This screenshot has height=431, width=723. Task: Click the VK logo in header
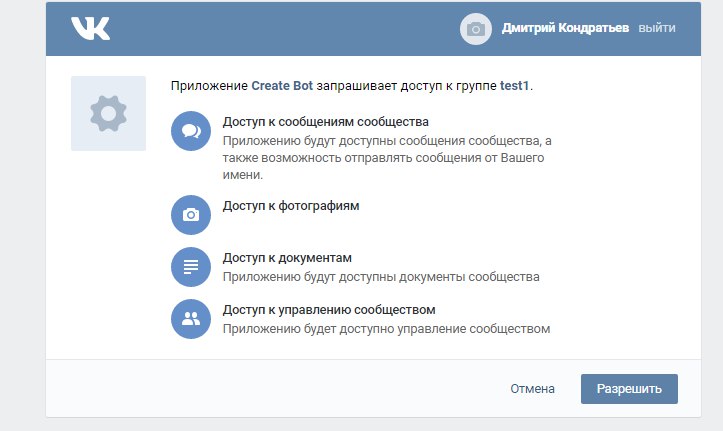(x=90, y=28)
